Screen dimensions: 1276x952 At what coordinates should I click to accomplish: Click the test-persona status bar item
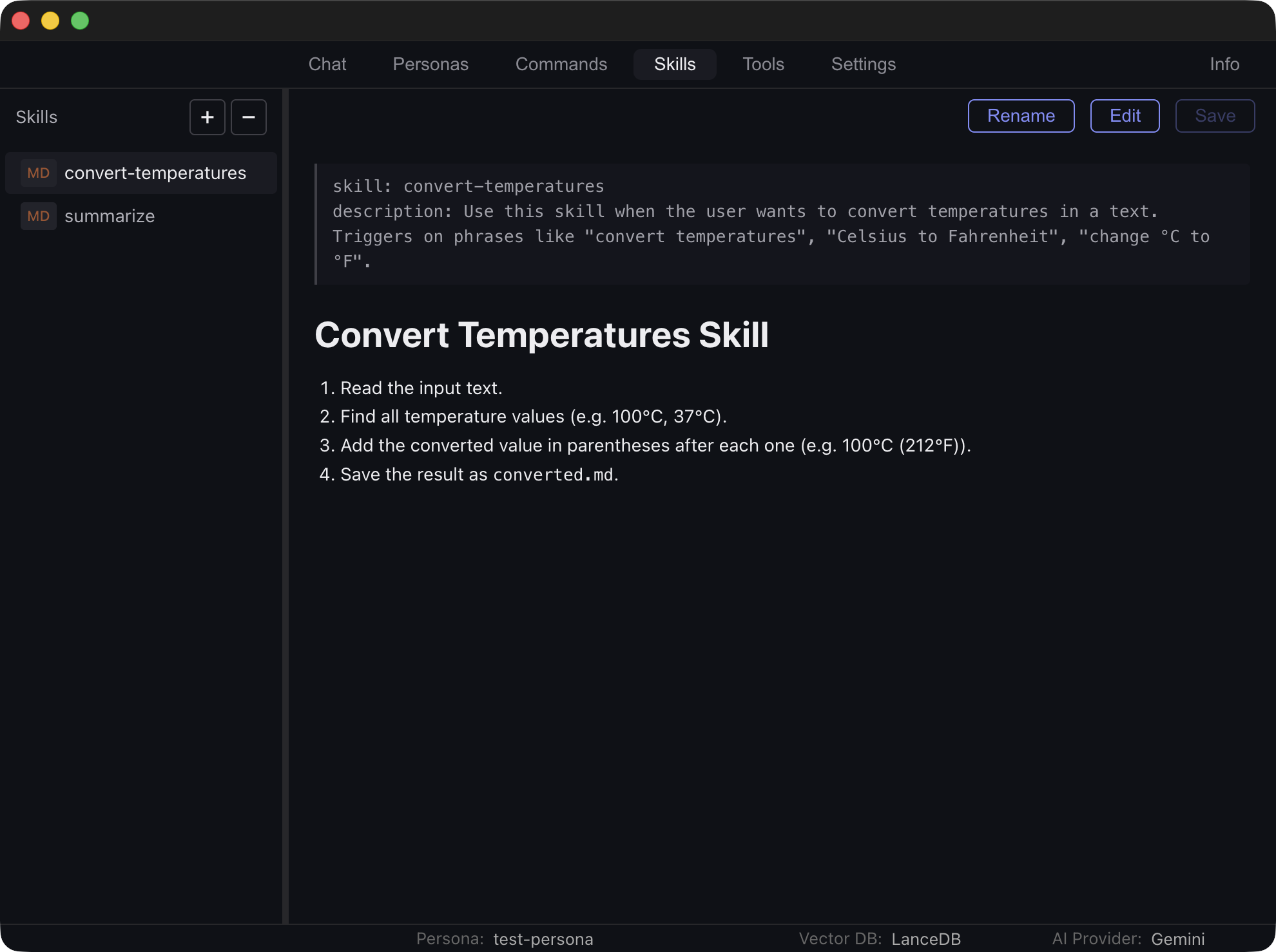pos(542,938)
